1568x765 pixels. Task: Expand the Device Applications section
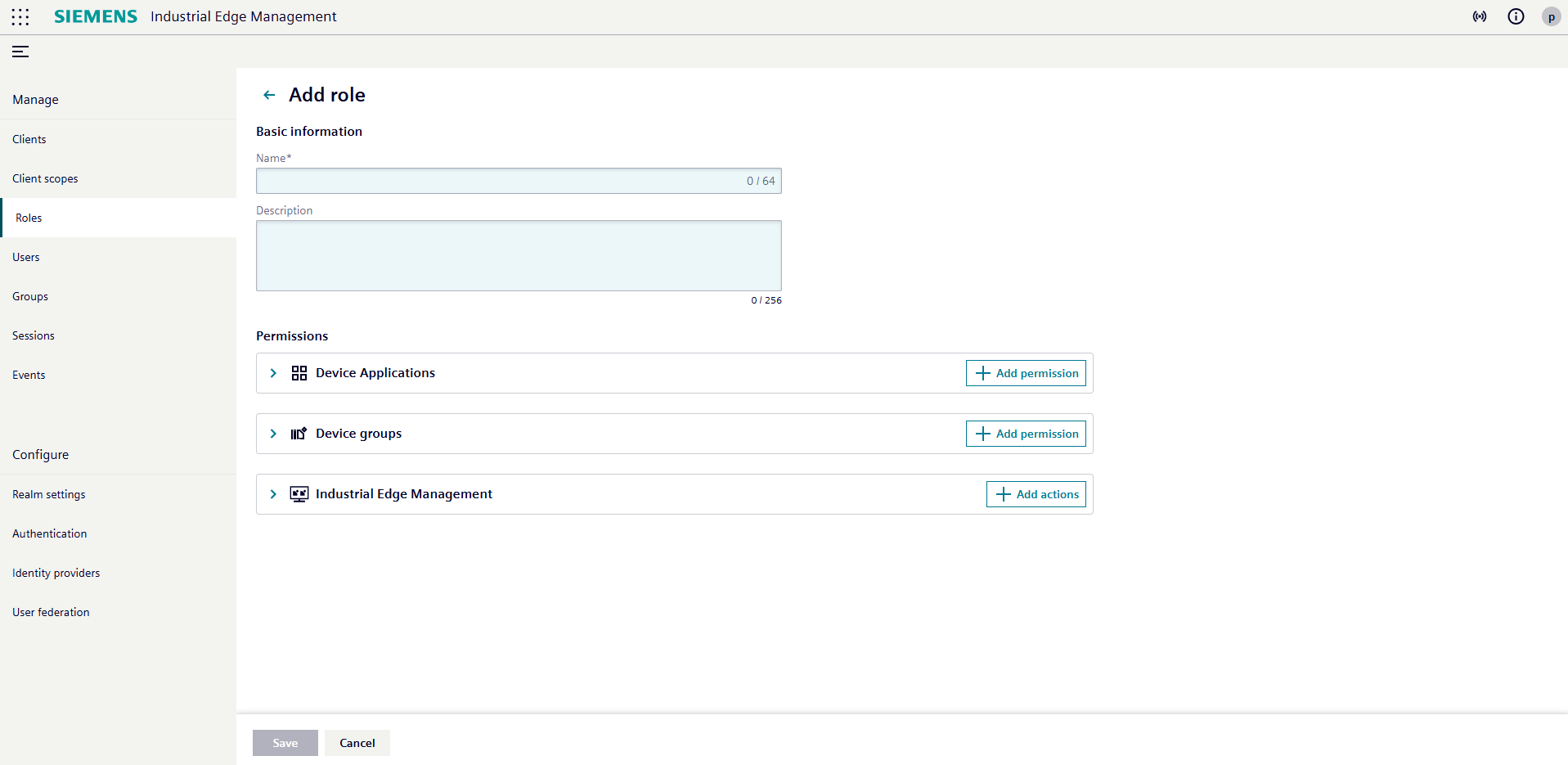[273, 373]
